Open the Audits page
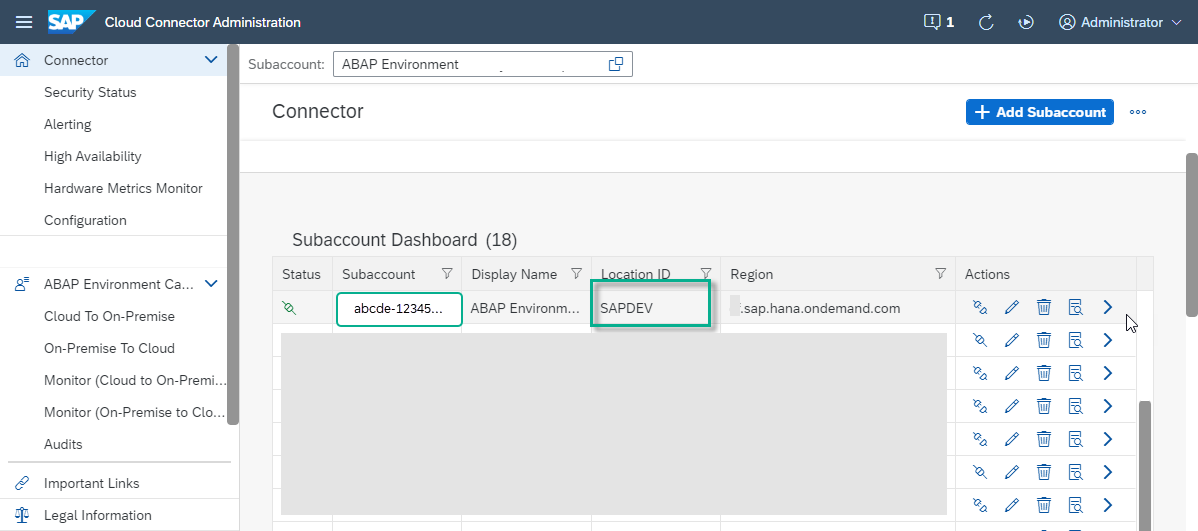This screenshot has width=1198, height=531. point(63,445)
